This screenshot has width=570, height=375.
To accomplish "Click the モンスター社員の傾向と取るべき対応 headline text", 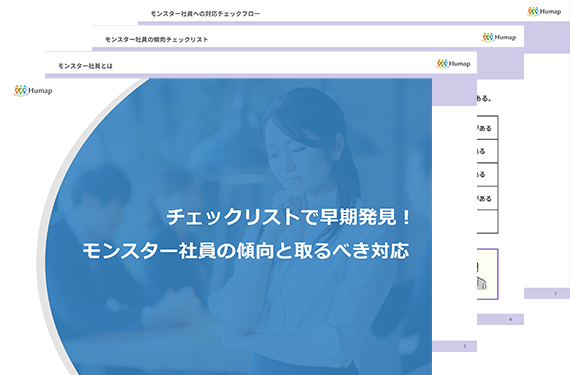I will [x=246, y=251].
